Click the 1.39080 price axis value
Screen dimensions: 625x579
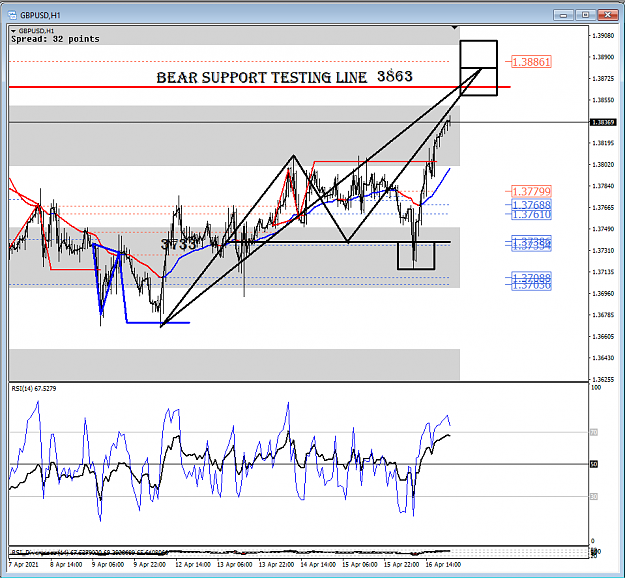coord(603,35)
